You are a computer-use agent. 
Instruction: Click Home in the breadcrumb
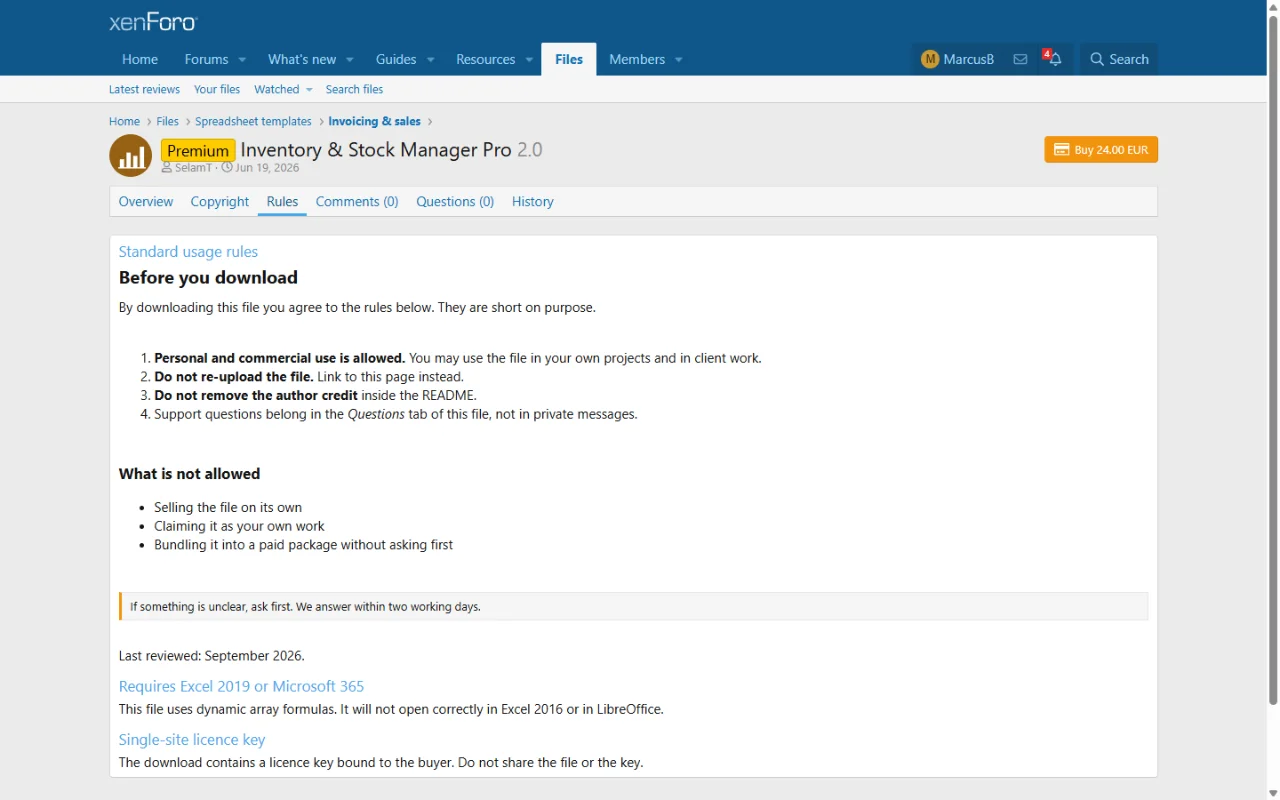coord(125,121)
